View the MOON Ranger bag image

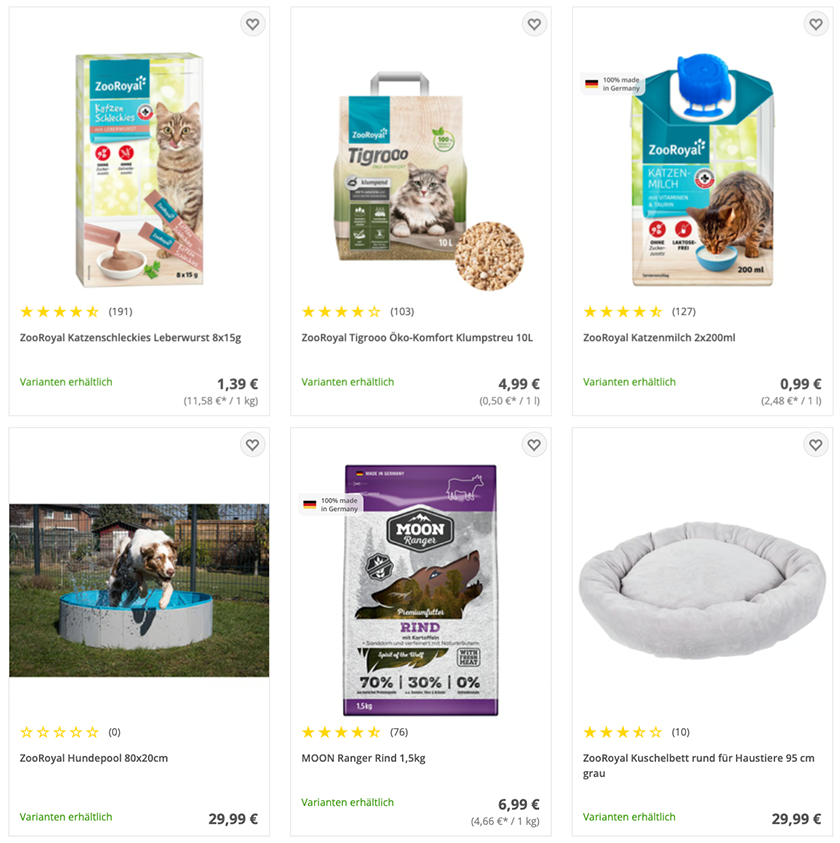click(x=421, y=590)
